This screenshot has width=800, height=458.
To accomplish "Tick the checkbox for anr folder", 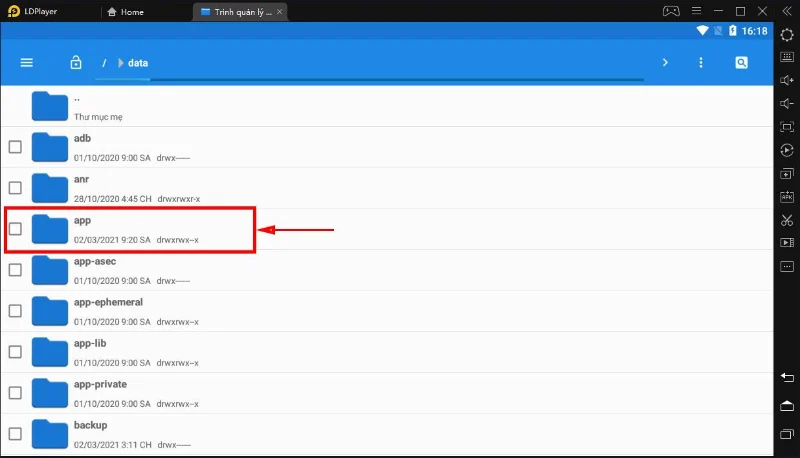I will [x=15, y=188].
